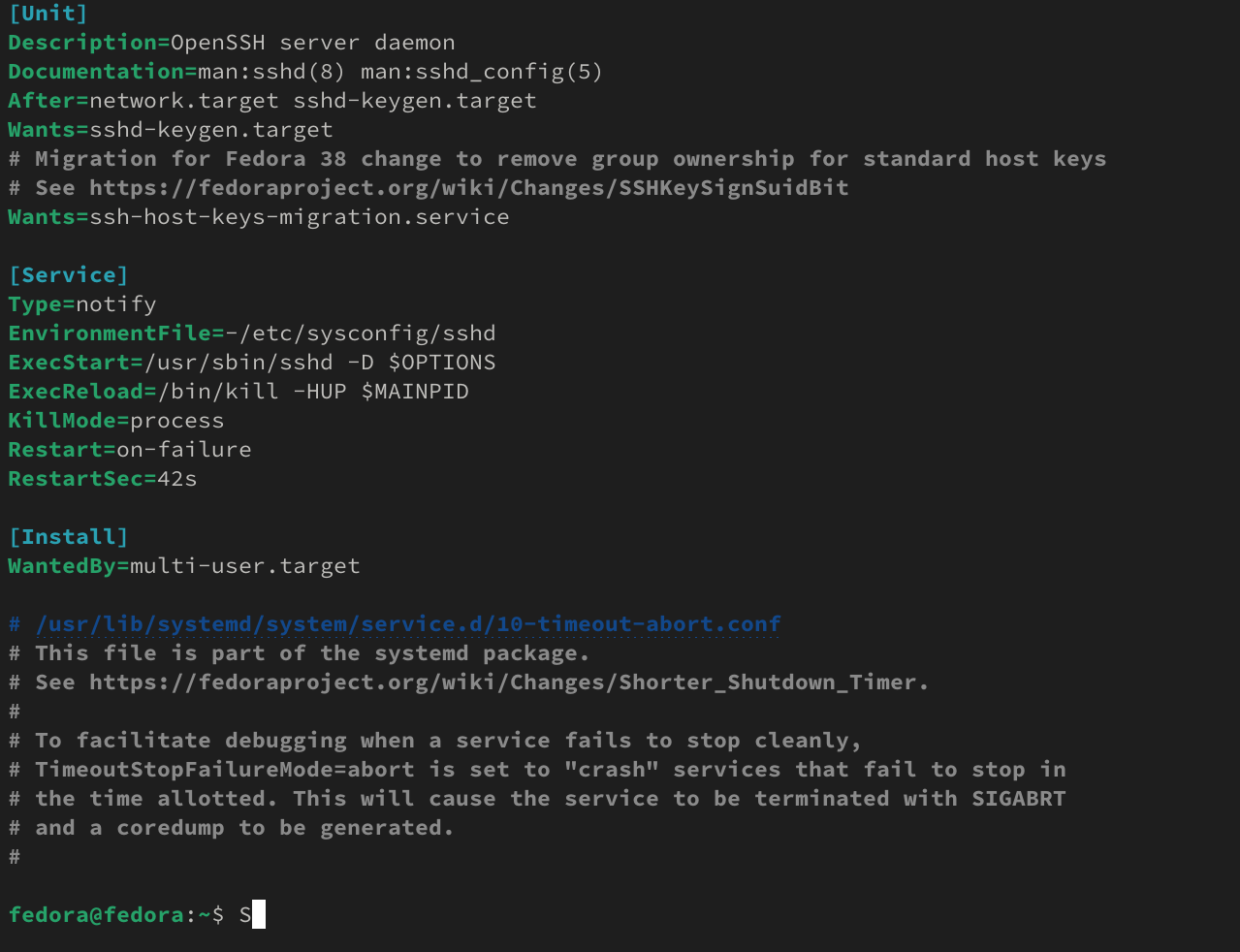Click the [Service] section header
1240x952 pixels.
tap(69, 275)
